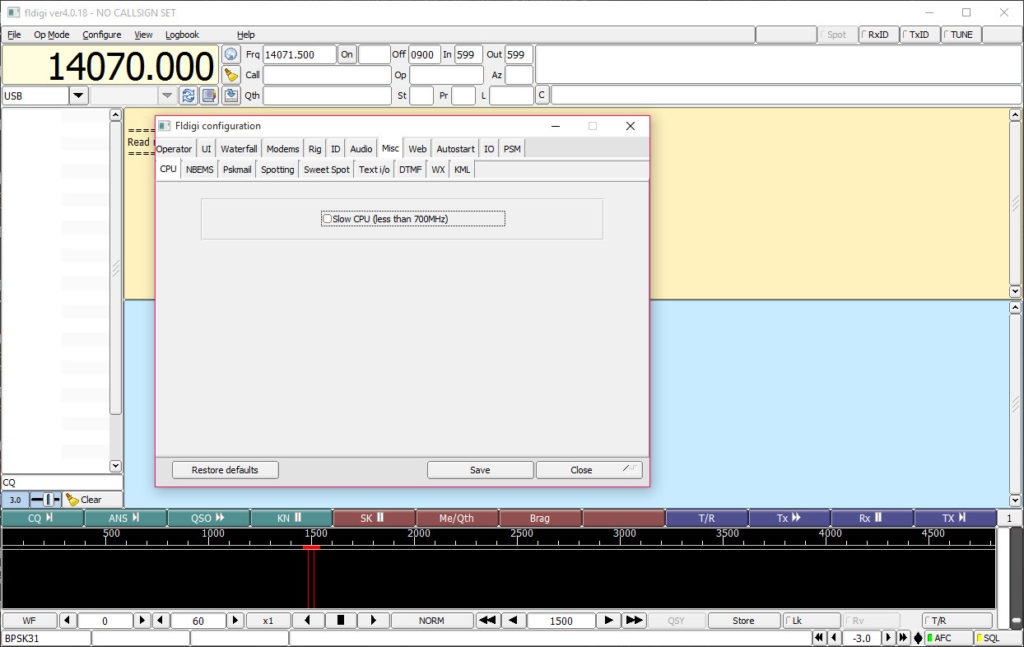Click single decrease arrow beside -3.0

[x=833, y=638]
